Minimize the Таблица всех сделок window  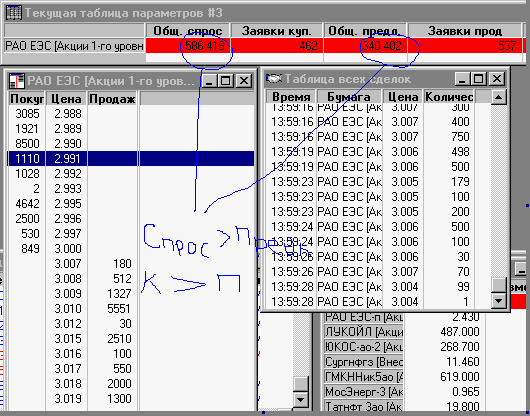coord(462,79)
